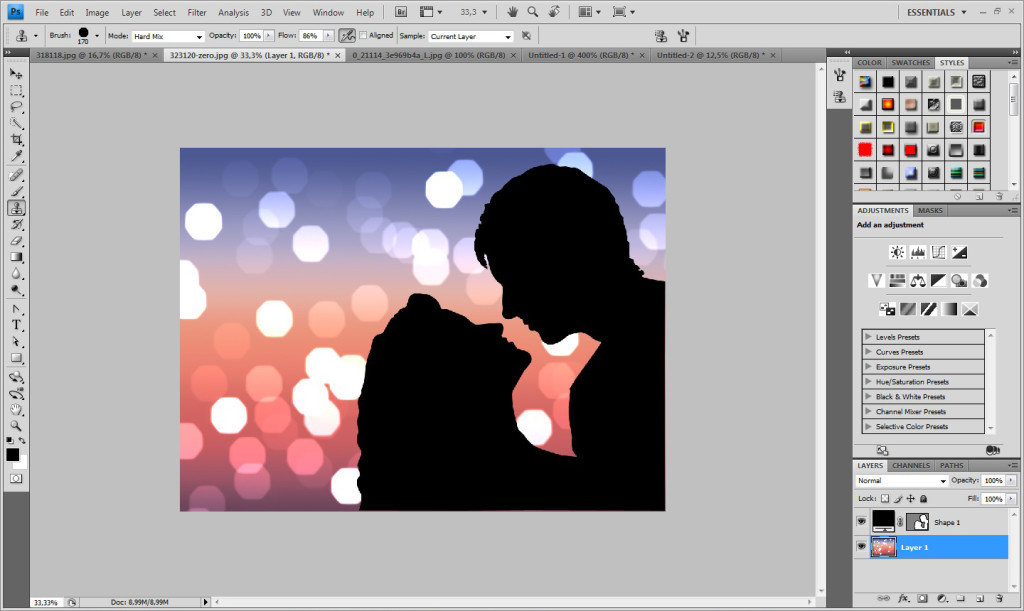This screenshot has width=1024, height=611.
Task: Click the Shape 1 layer thumbnail
Action: 883,521
